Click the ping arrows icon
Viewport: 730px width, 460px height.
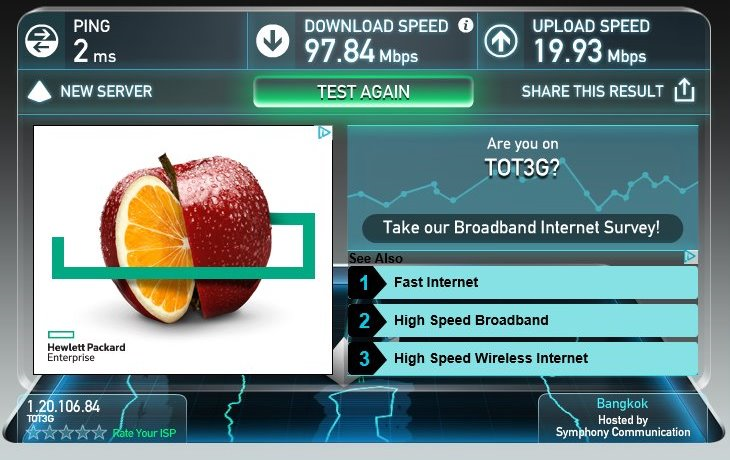pos(41,41)
